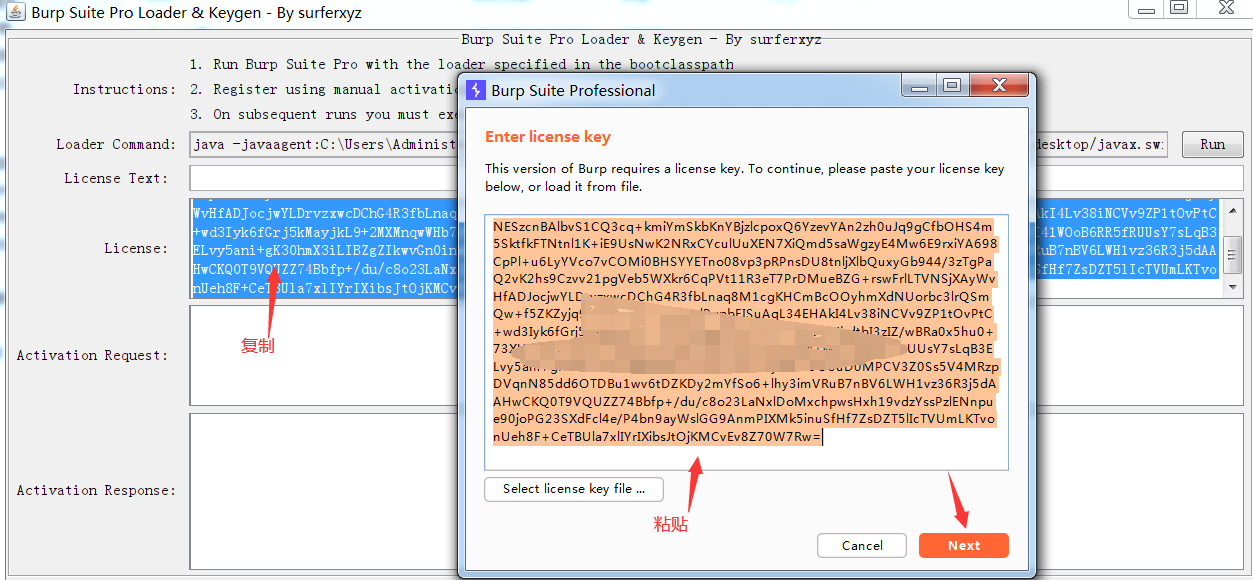Click the 'Loader Command:' label
This screenshot has width=1253, height=580.
116,144
